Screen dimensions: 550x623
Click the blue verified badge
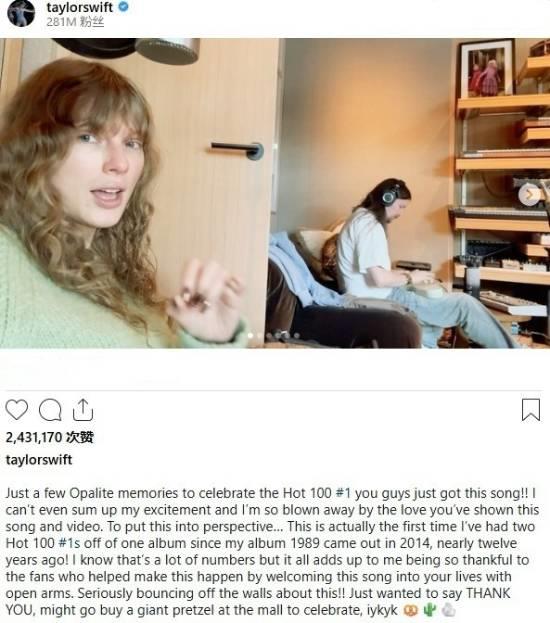click(124, 7)
